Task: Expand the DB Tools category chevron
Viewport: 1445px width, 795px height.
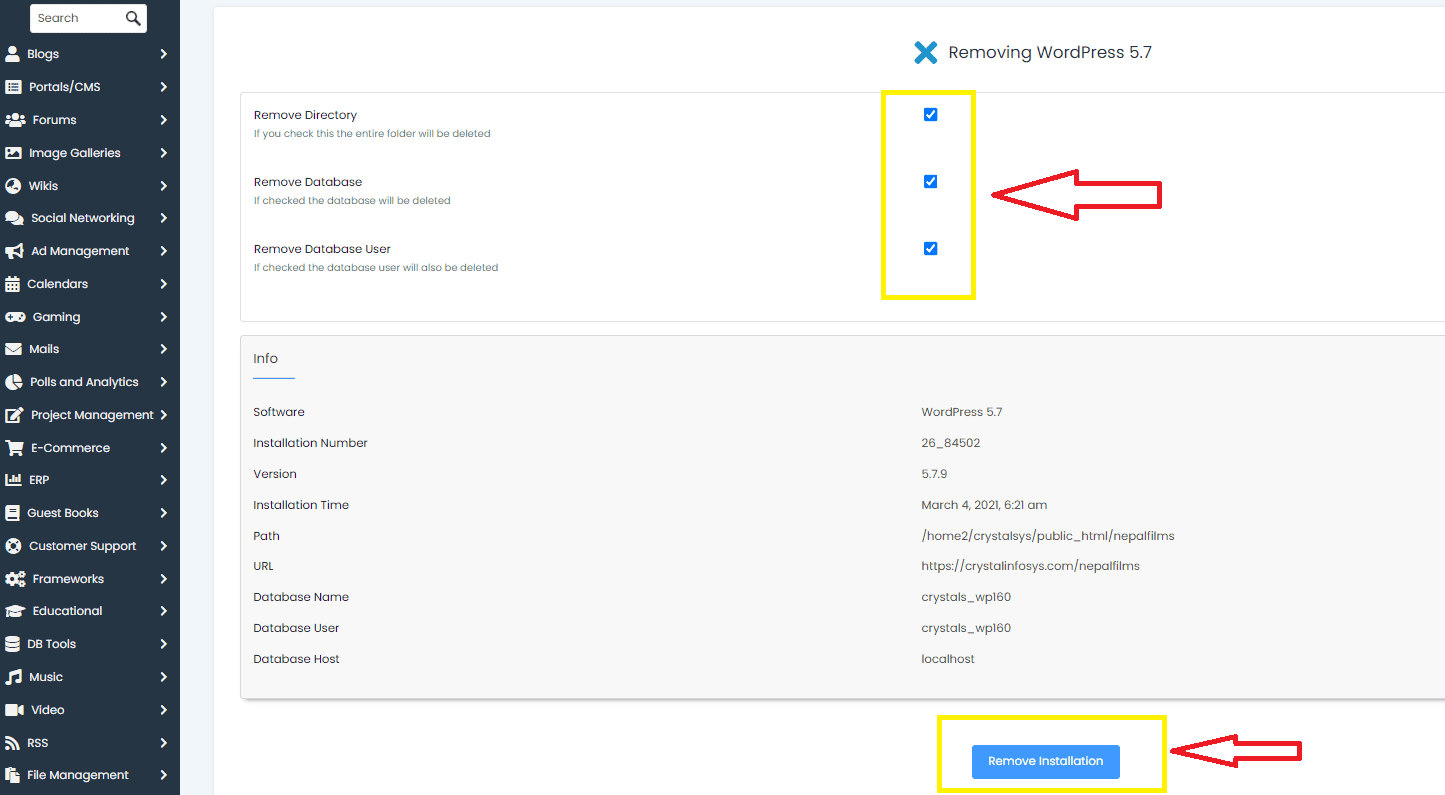Action: (x=163, y=644)
